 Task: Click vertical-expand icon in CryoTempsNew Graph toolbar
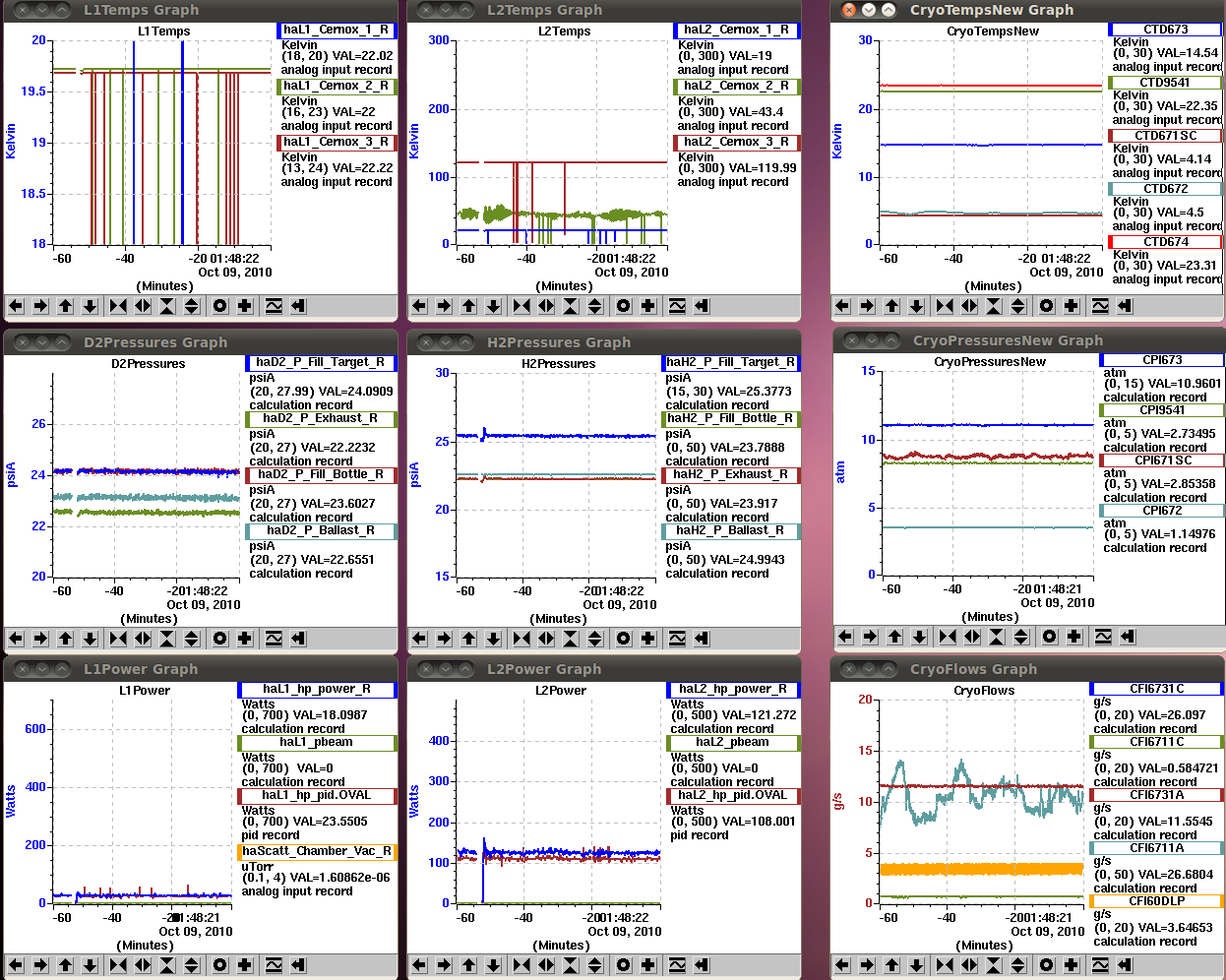click(x=1018, y=306)
